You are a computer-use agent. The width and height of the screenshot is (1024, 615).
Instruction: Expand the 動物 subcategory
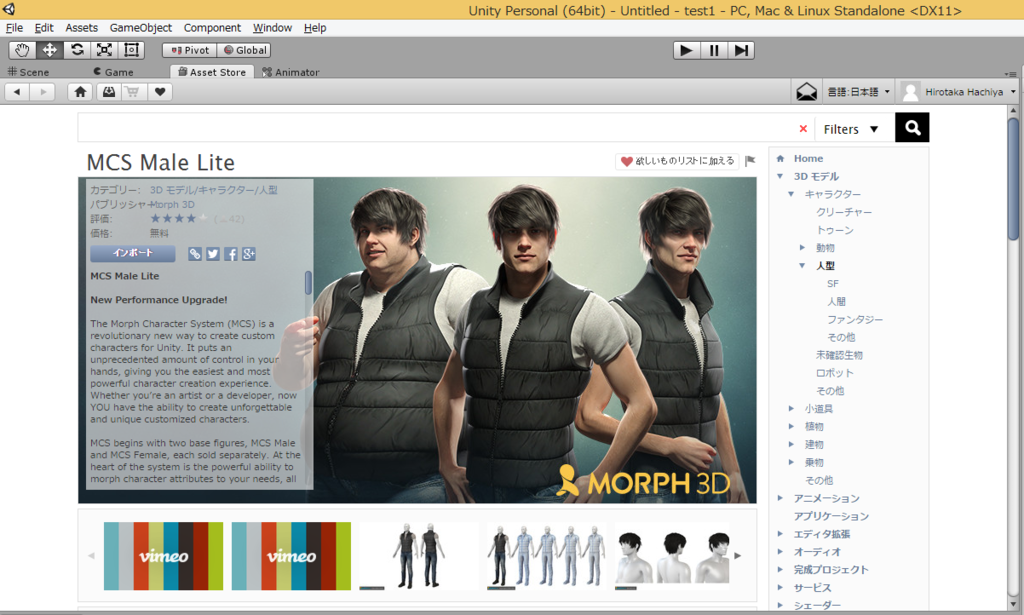click(x=802, y=247)
